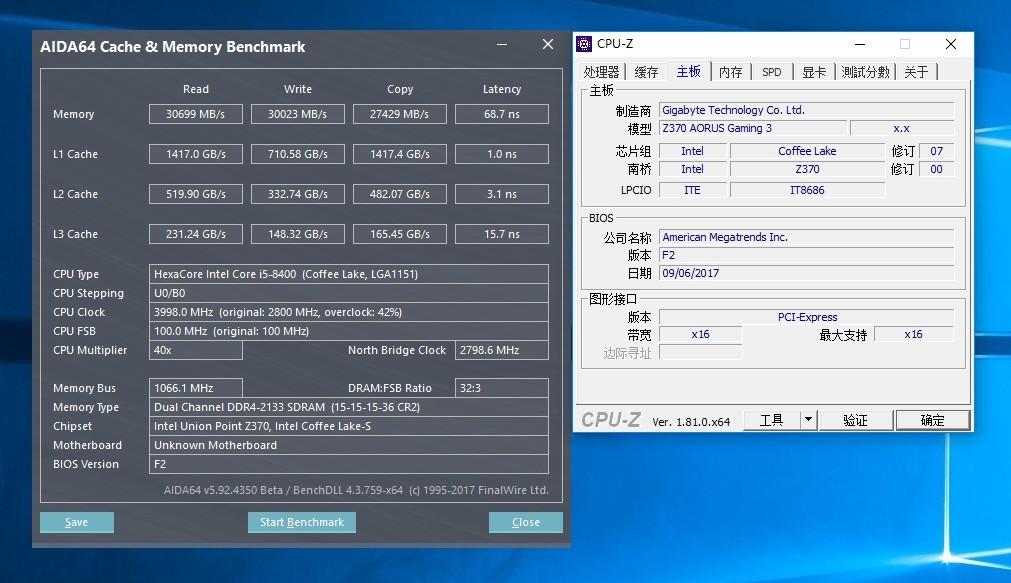Open the 測試分數 tab in CPU-Z

865,72
